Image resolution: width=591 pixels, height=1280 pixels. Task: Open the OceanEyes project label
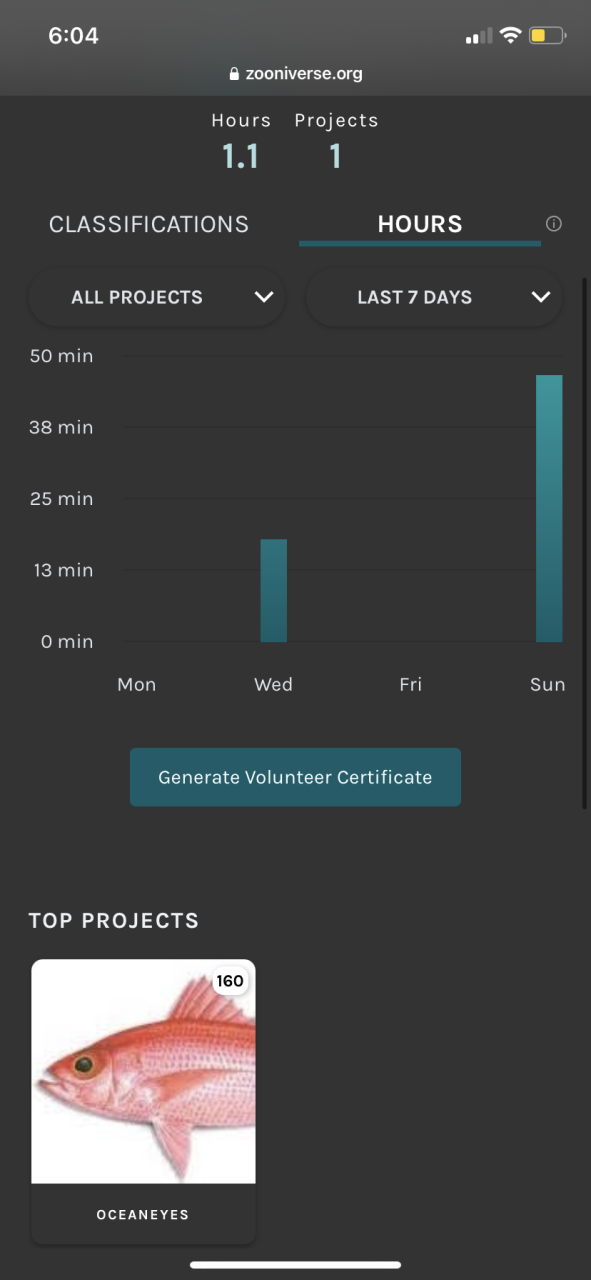(143, 1214)
